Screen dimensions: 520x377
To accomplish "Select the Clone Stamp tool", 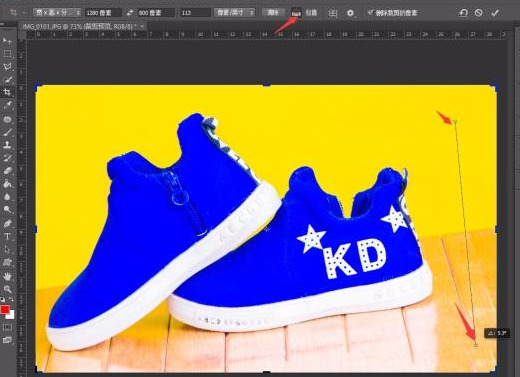I will [7, 144].
